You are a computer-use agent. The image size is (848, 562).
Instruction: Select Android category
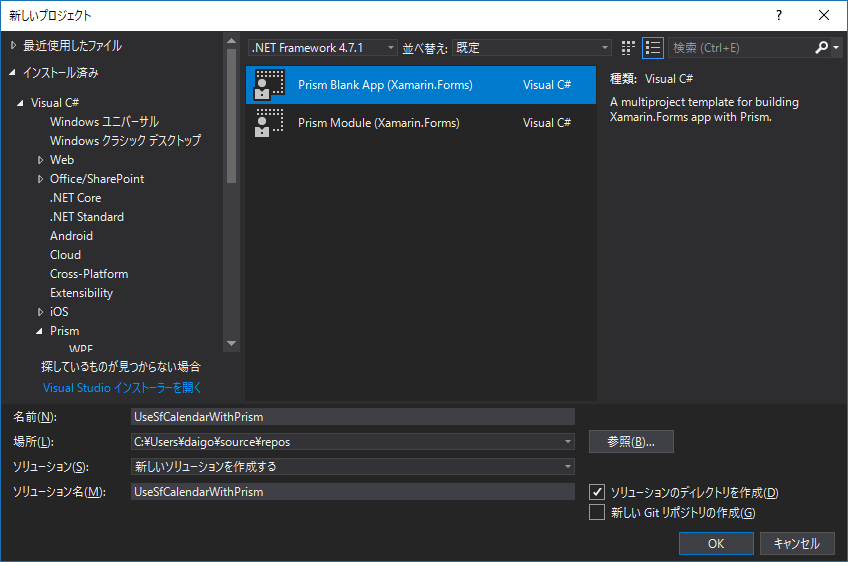coord(71,236)
